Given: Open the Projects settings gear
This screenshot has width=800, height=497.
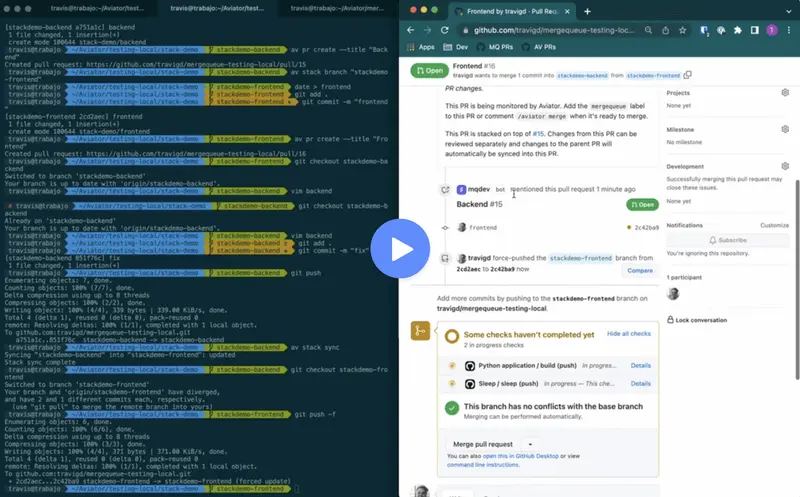Looking at the screenshot, I should [x=785, y=92].
